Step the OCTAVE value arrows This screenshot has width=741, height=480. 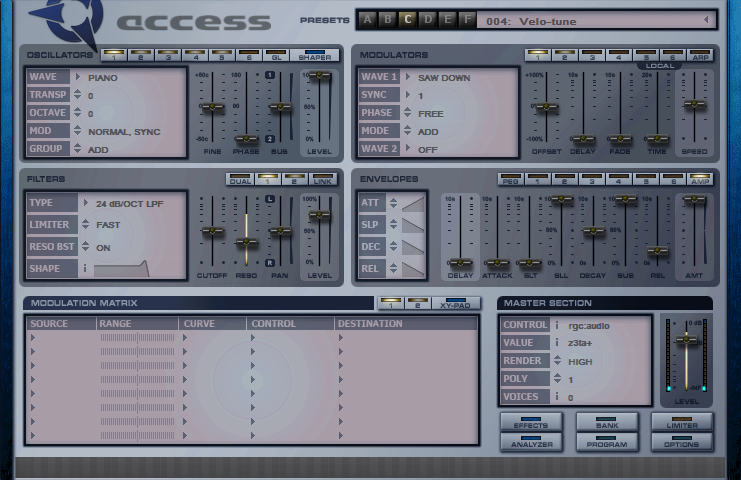(78, 113)
